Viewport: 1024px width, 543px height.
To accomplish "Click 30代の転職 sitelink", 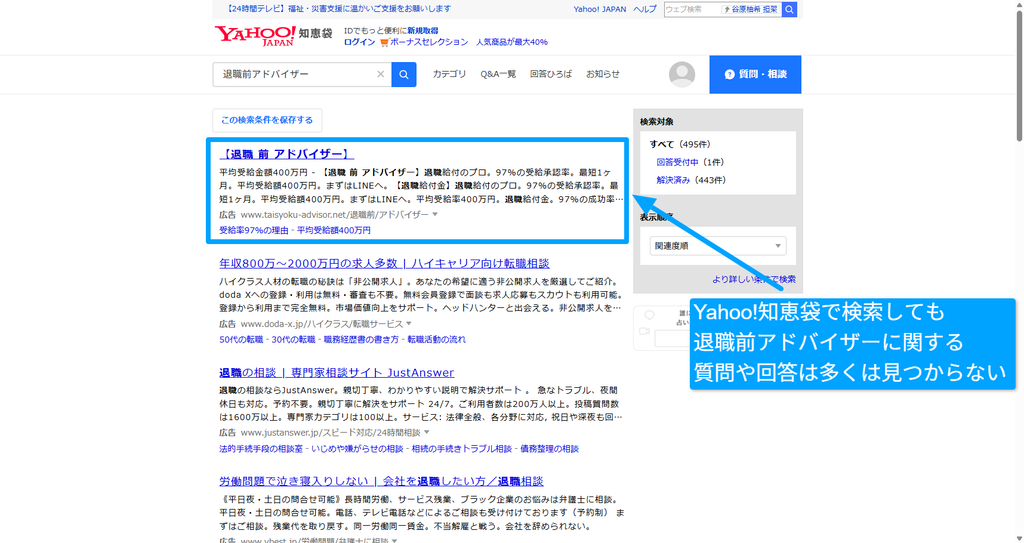I will [x=293, y=339].
